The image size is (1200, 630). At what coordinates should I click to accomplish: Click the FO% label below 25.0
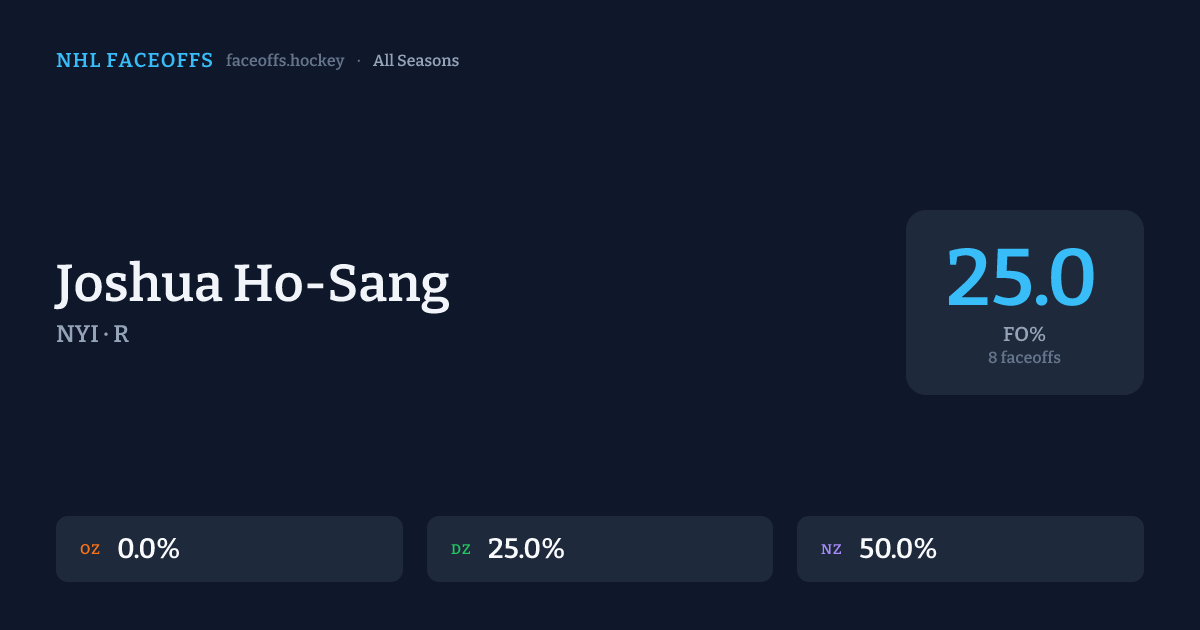(1024, 335)
